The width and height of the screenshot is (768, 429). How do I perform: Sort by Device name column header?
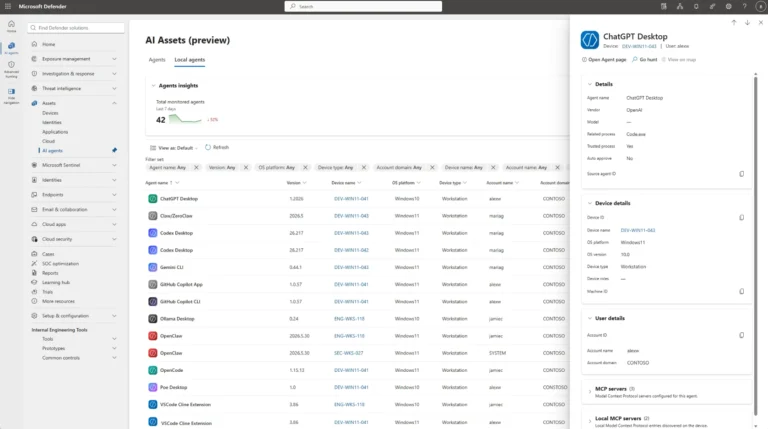pos(346,183)
